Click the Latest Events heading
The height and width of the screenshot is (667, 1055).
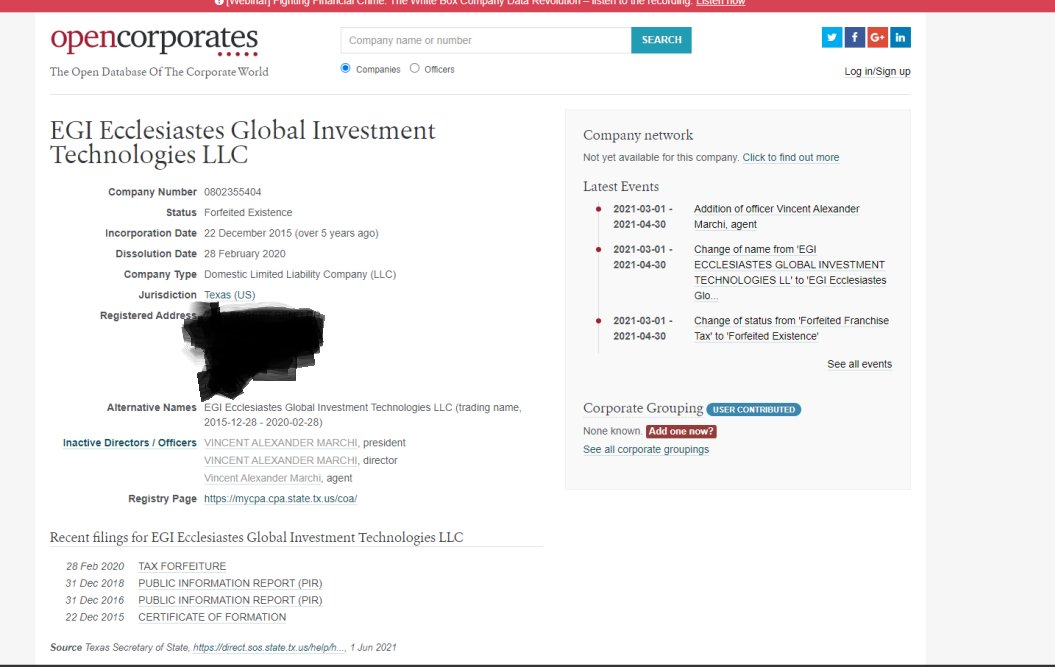(x=621, y=186)
